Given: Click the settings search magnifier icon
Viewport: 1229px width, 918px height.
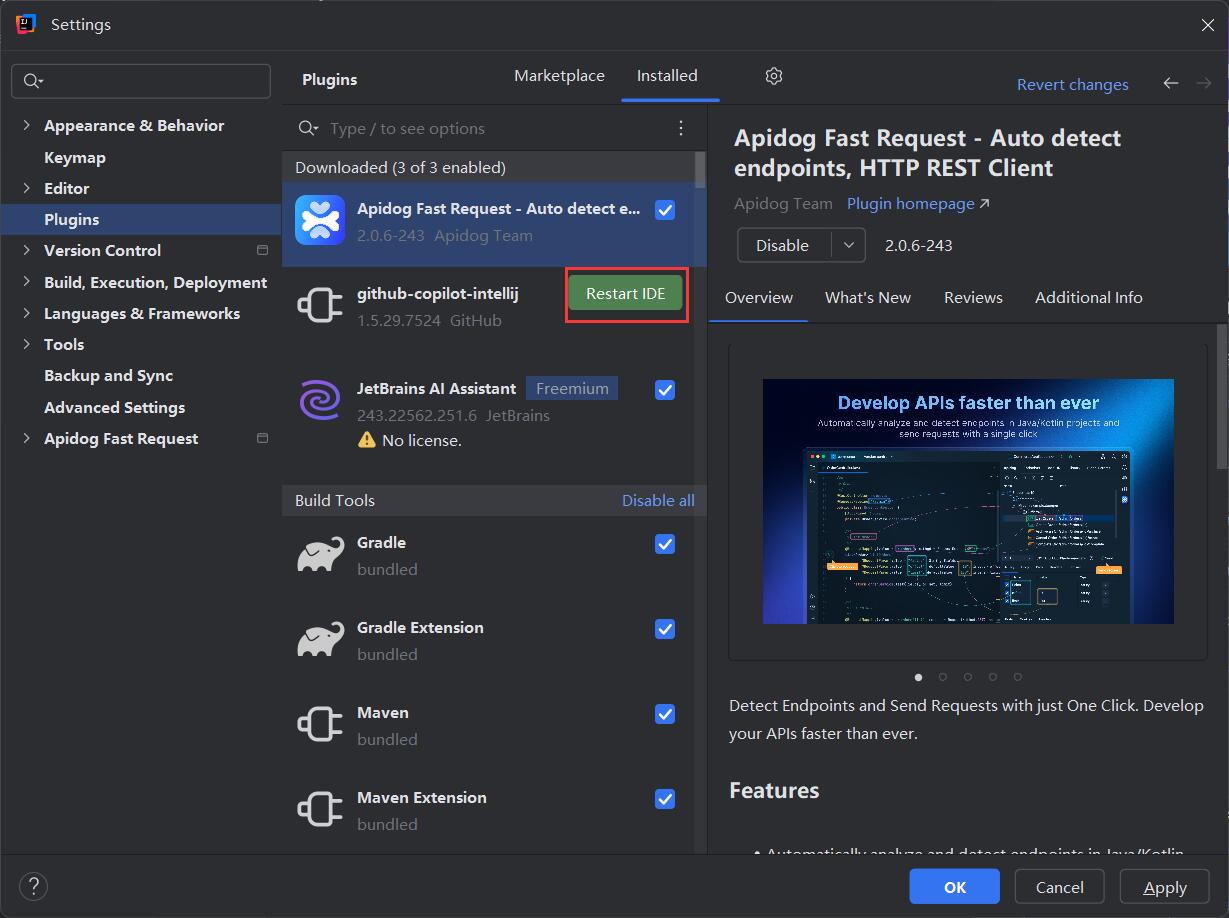Looking at the screenshot, I should [x=32, y=81].
